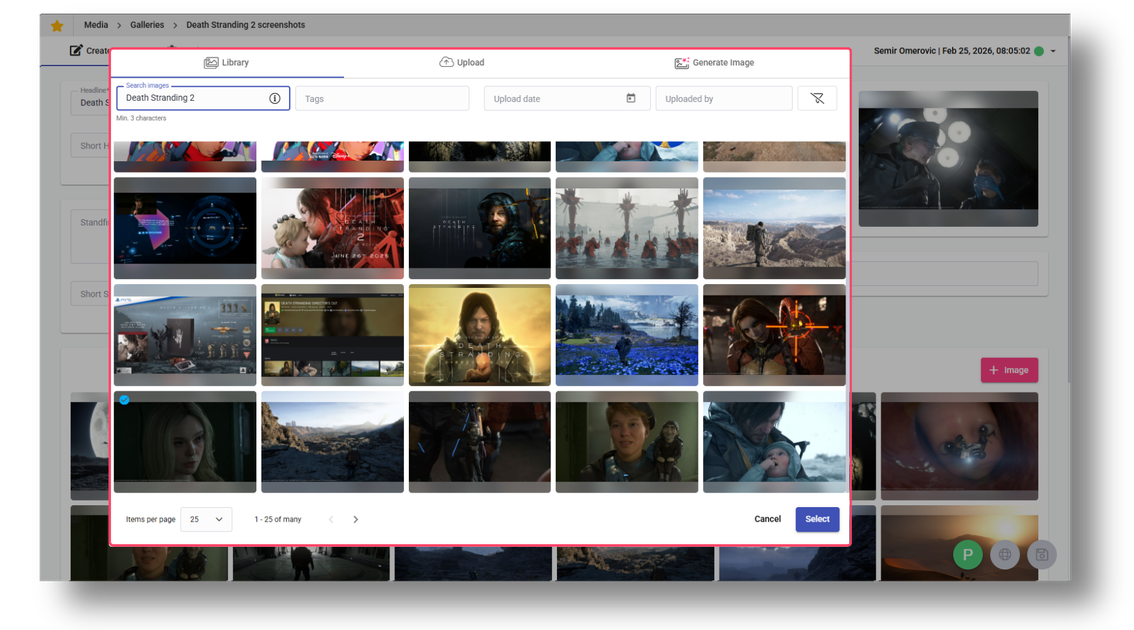
Task: Click the clear filters funnel icon
Action: (x=817, y=97)
